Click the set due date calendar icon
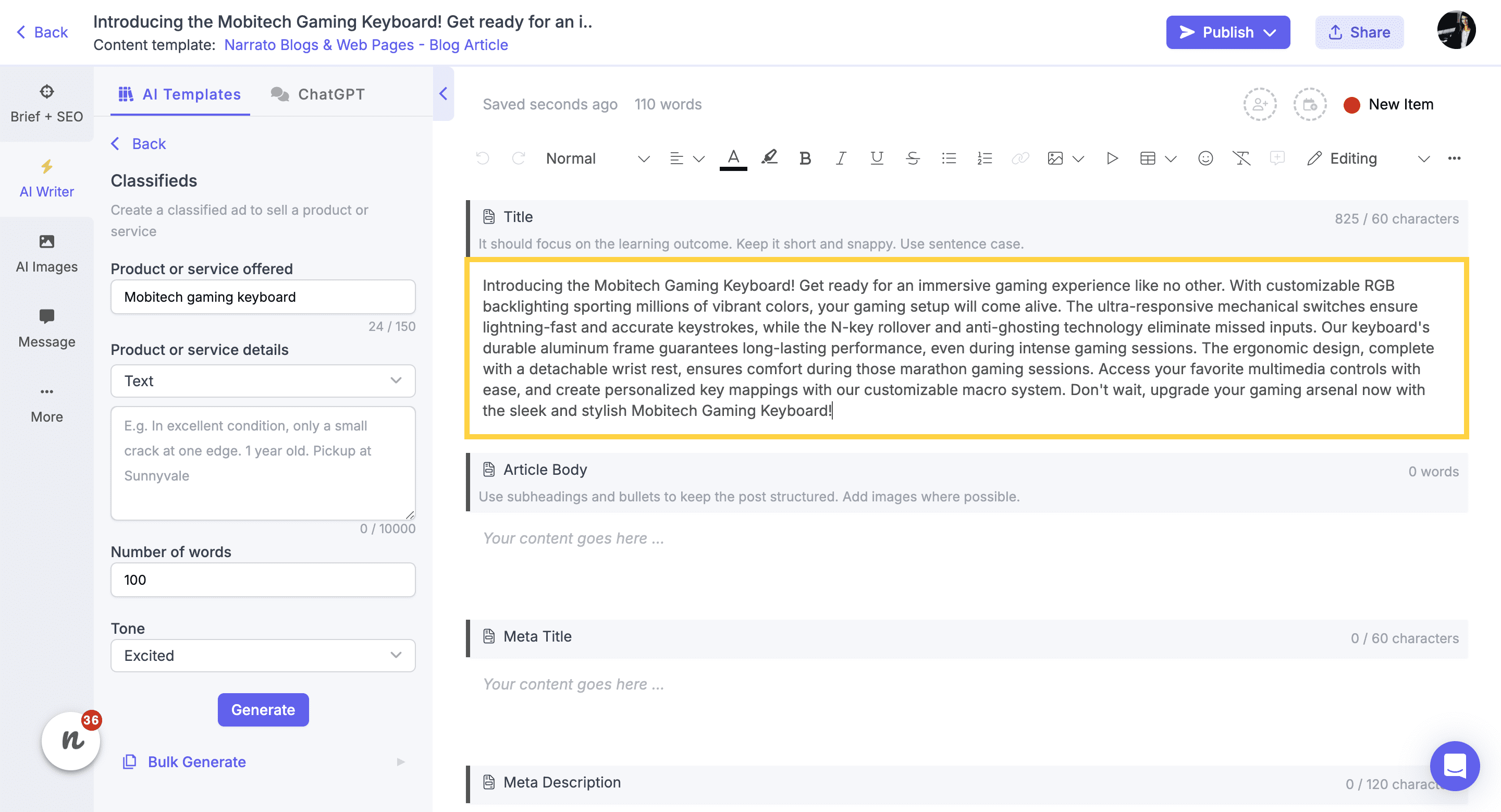This screenshot has width=1501, height=812. click(x=1310, y=105)
